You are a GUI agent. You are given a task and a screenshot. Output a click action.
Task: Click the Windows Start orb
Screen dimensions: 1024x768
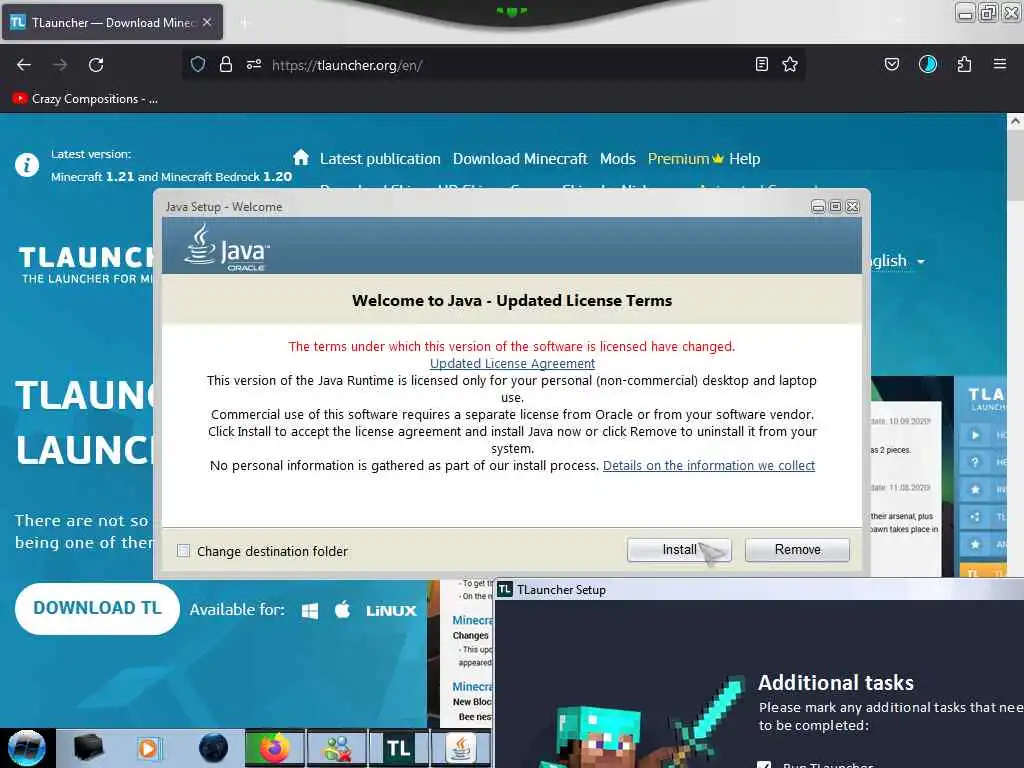(27, 748)
